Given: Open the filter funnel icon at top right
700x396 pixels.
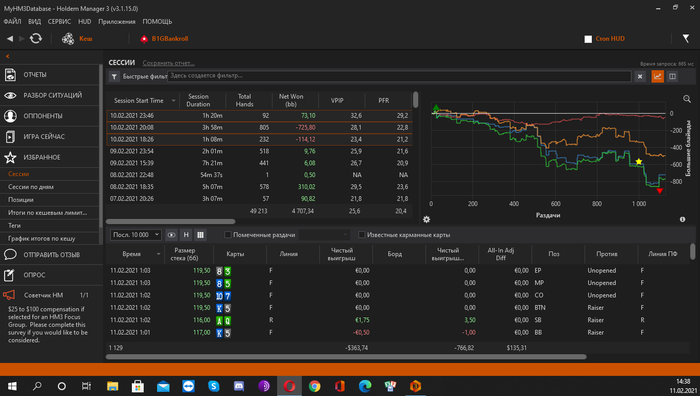Looking at the screenshot, I should pyautogui.click(x=686, y=39).
